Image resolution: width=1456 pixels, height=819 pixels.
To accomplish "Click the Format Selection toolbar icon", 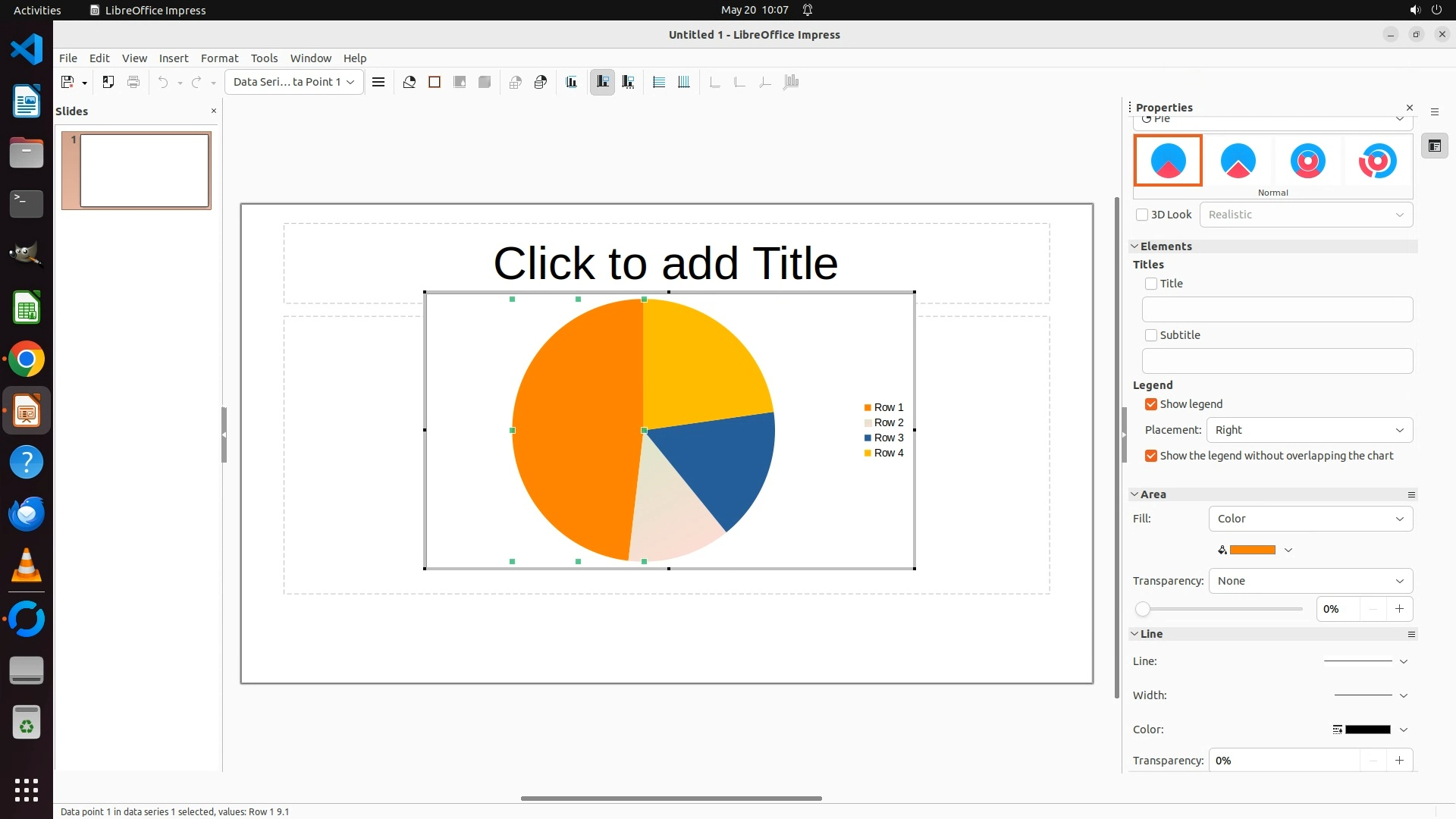I will [x=378, y=82].
